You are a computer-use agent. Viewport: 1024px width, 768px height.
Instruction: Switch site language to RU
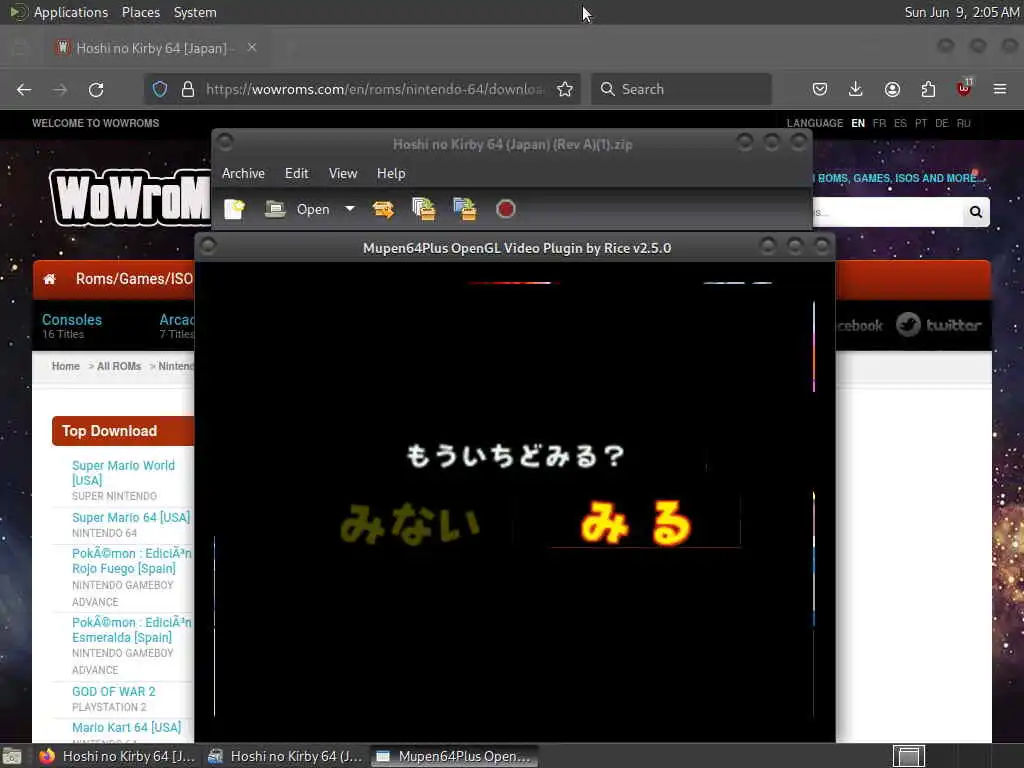(963, 123)
